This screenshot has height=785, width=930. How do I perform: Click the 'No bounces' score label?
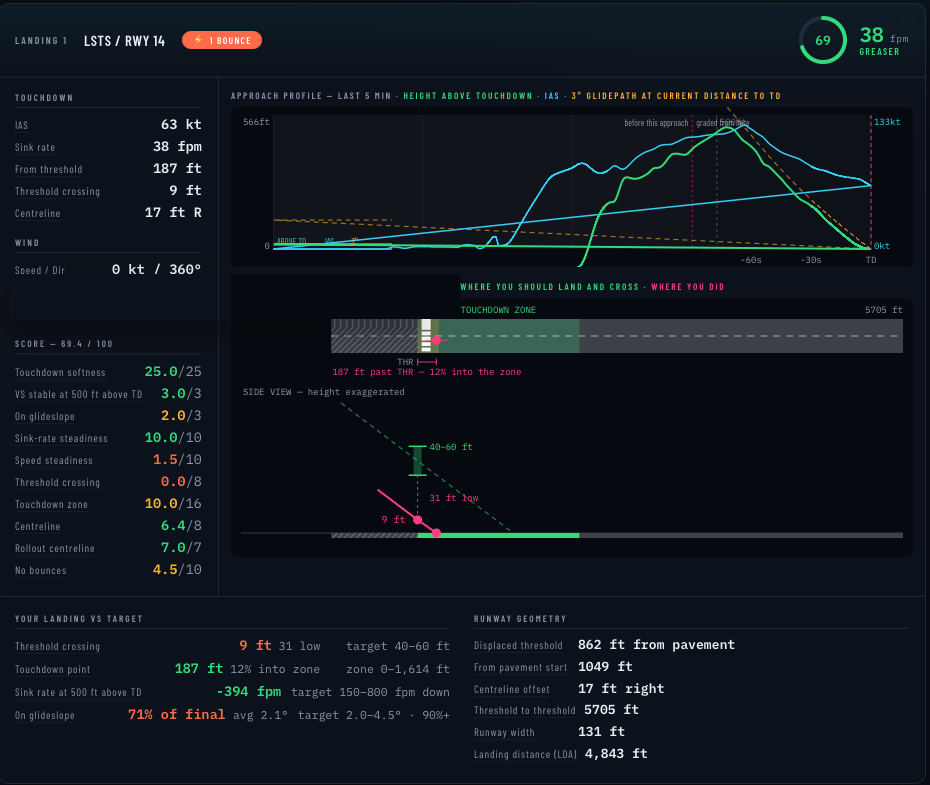click(40, 570)
